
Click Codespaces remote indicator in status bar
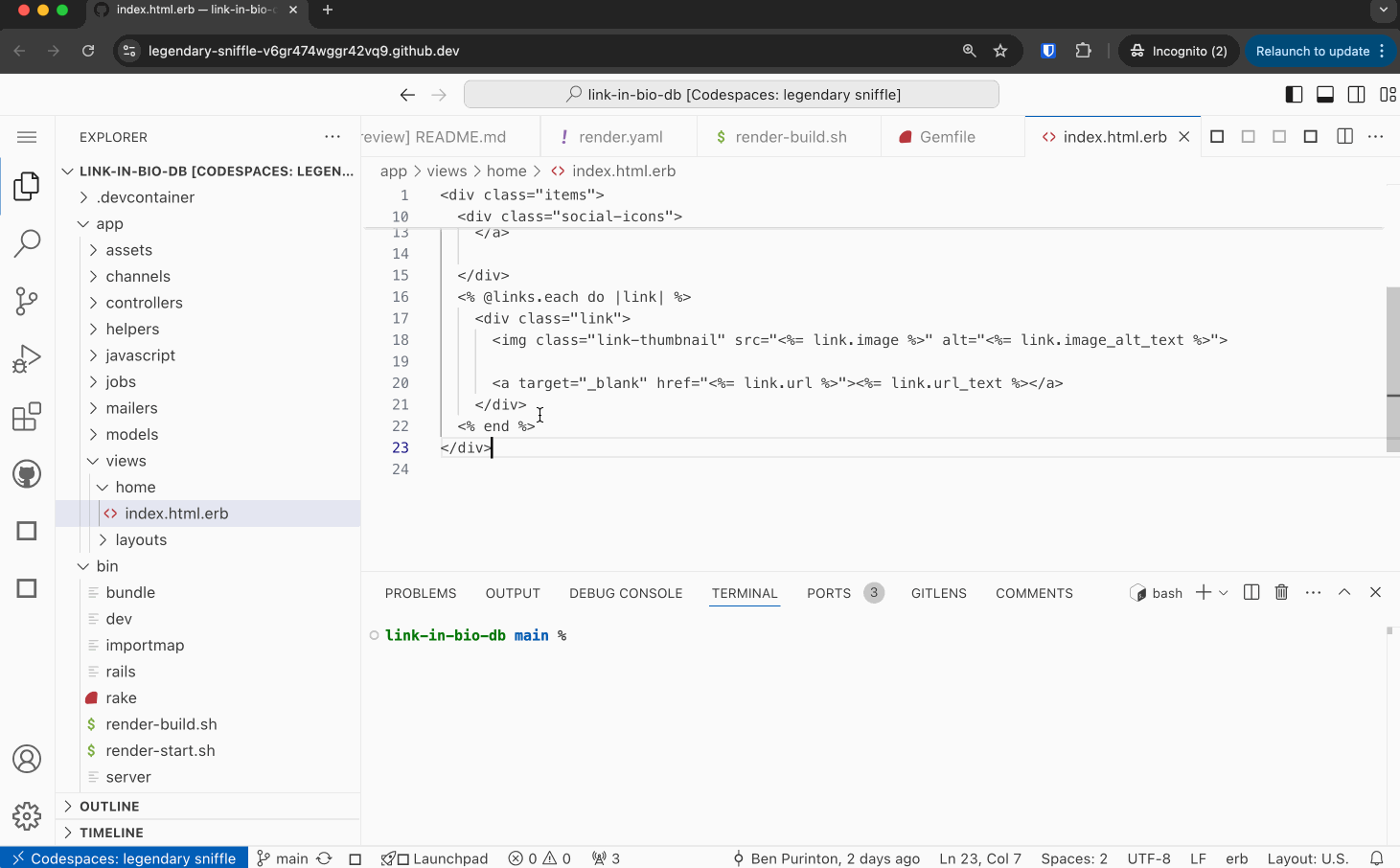pyautogui.click(x=124, y=857)
